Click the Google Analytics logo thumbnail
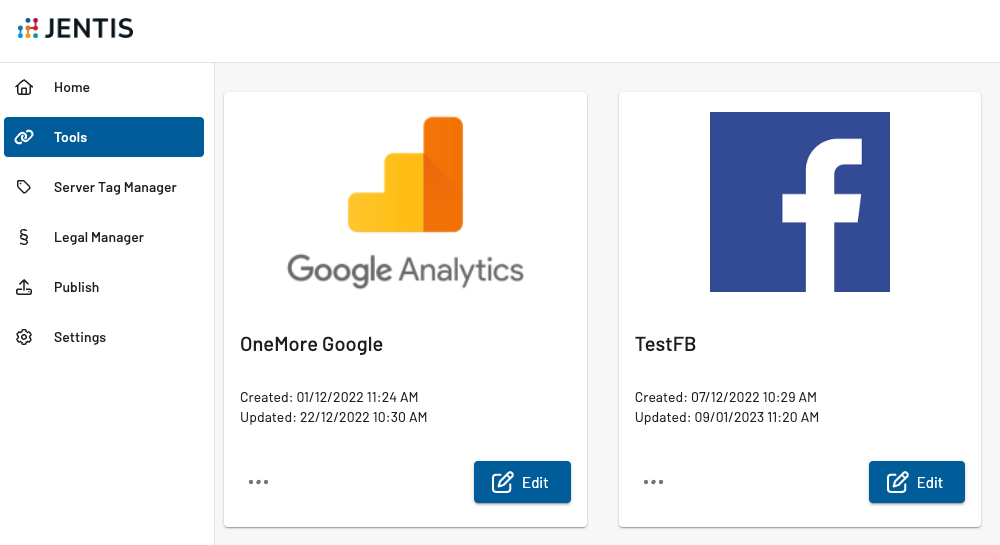 405,202
